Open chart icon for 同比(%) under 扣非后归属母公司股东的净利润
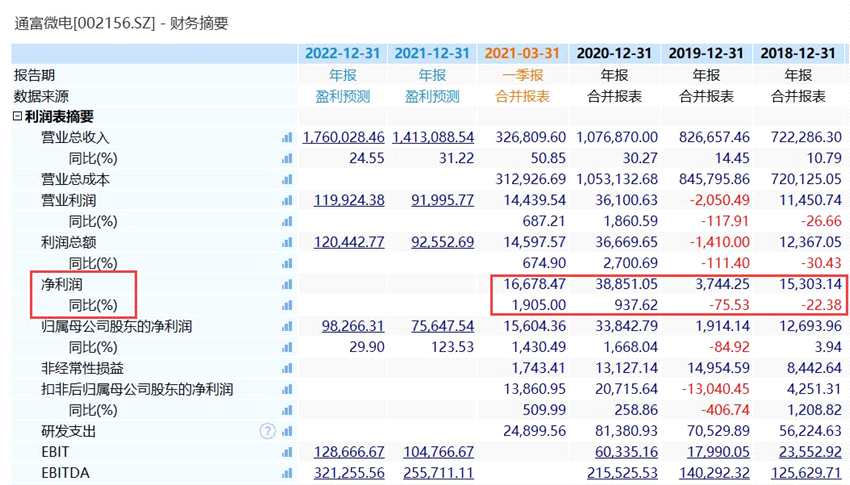850x485 pixels. 287,410
